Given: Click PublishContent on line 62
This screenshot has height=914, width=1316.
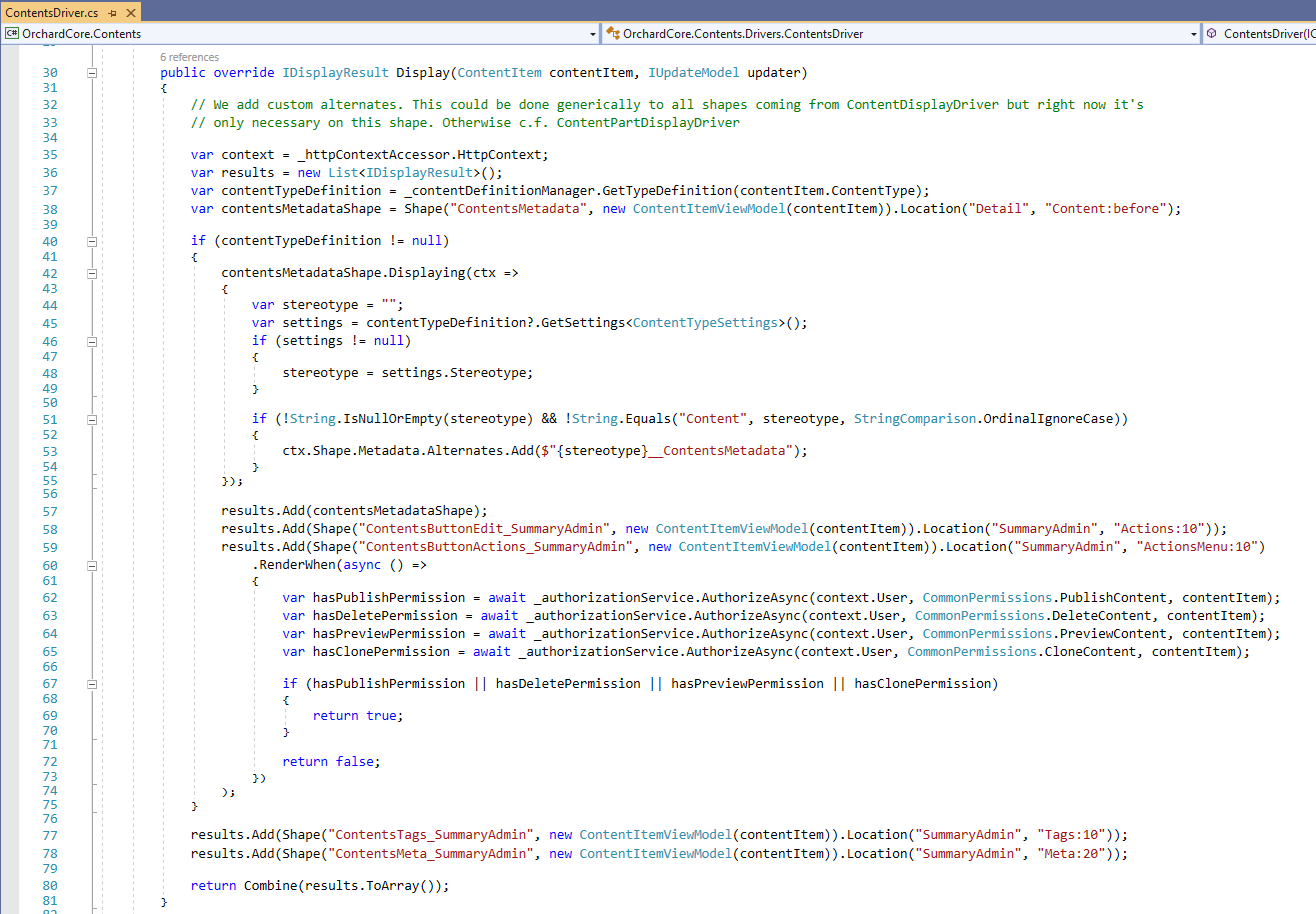Looking at the screenshot, I should pos(1113,598).
